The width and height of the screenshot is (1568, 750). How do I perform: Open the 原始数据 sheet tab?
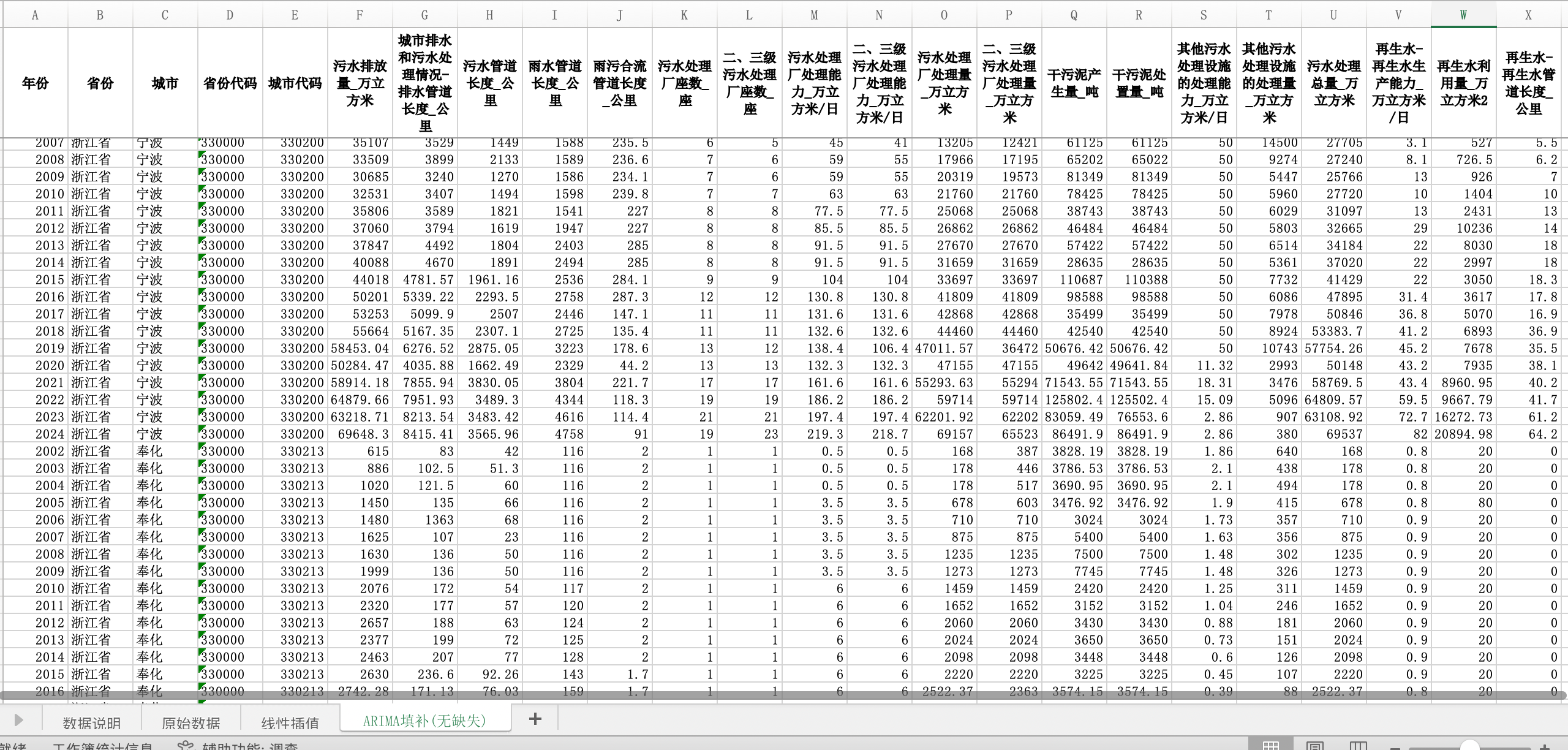coord(191,722)
